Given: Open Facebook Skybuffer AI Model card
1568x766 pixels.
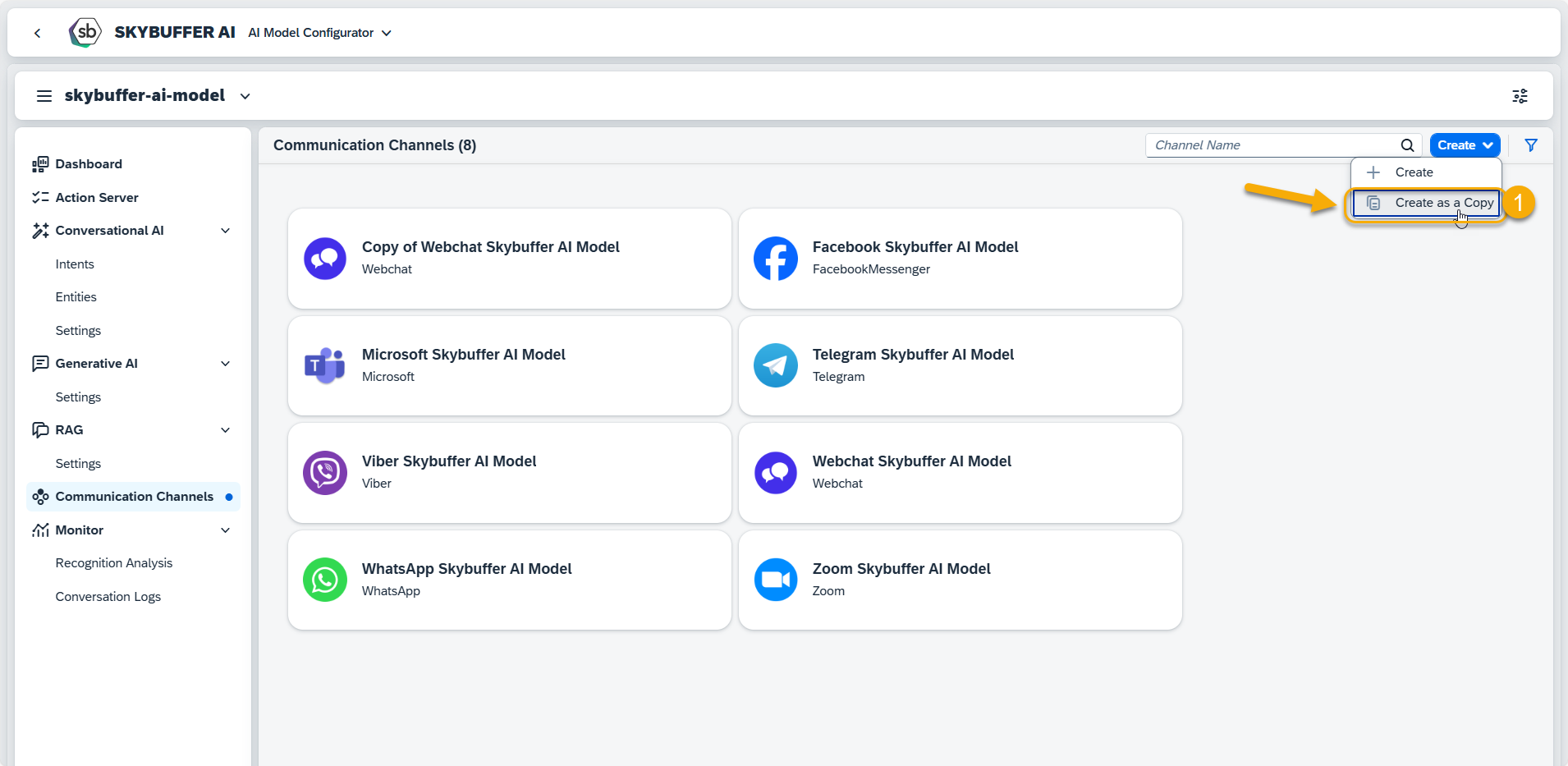Looking at the screenshot, I should coord(961,259).
